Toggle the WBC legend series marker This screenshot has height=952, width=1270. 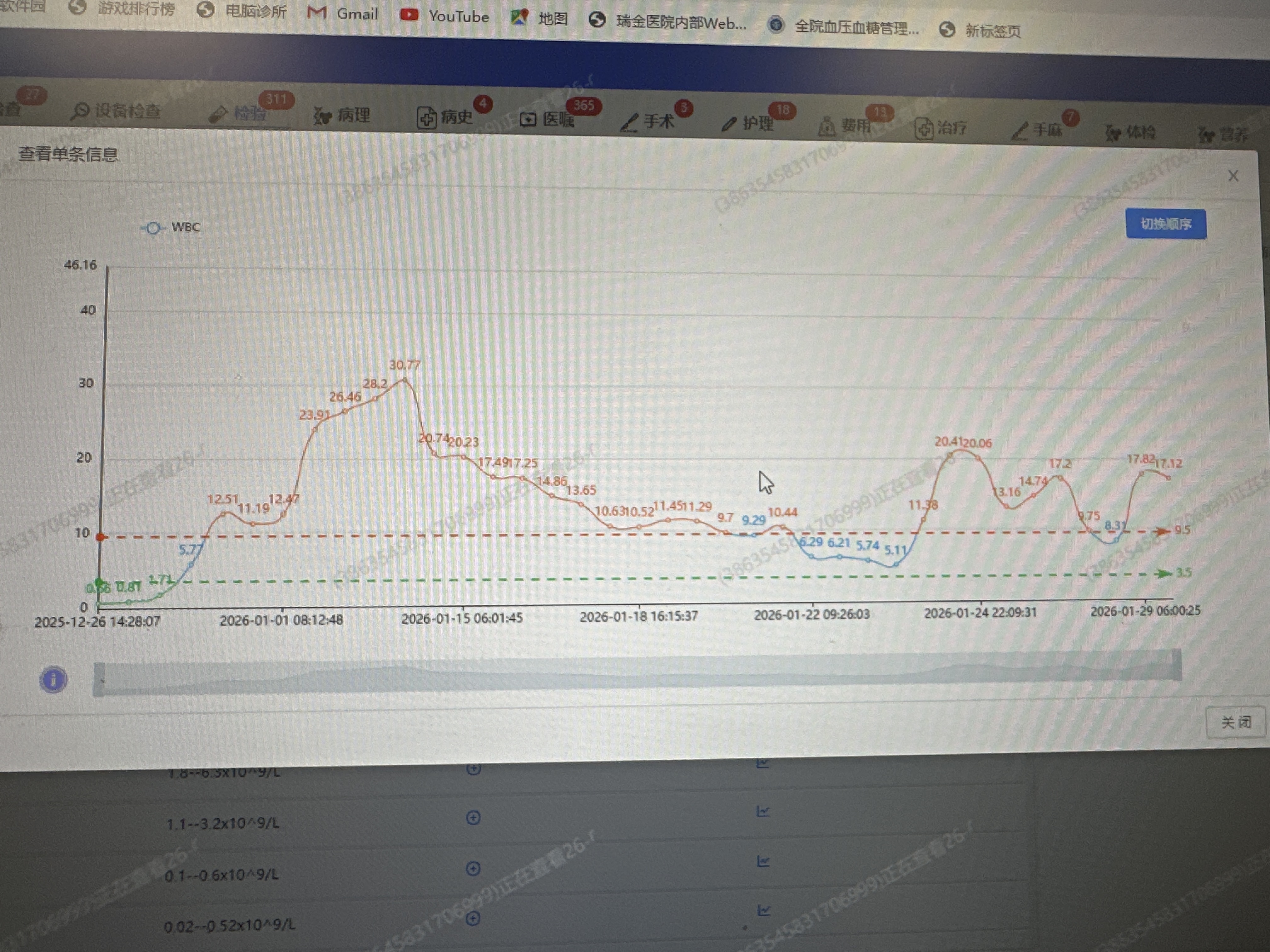(x=153, y=228)
